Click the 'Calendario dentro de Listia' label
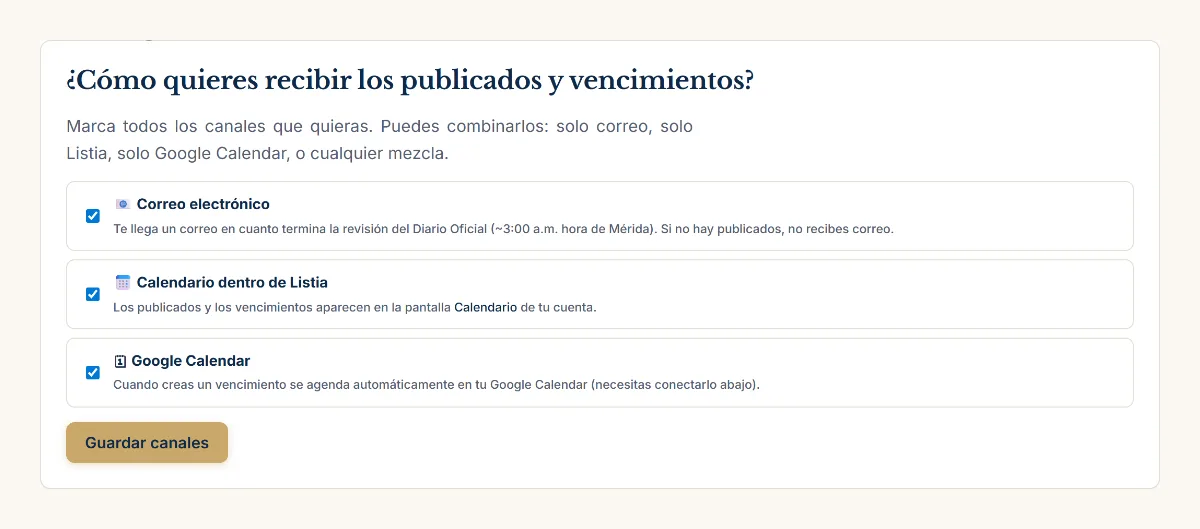The image size is (1200, 529). click(x=232, y=283)
